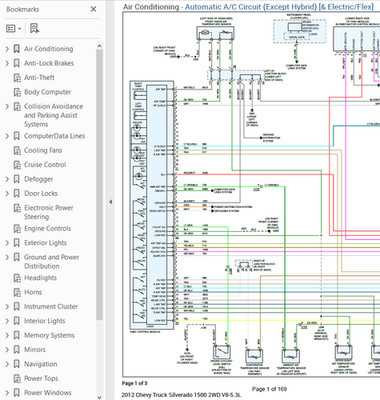Click the Ground and Power Distribution bookmark icon
The height and width of the screenshot is (400, 380).
(17, 257)
